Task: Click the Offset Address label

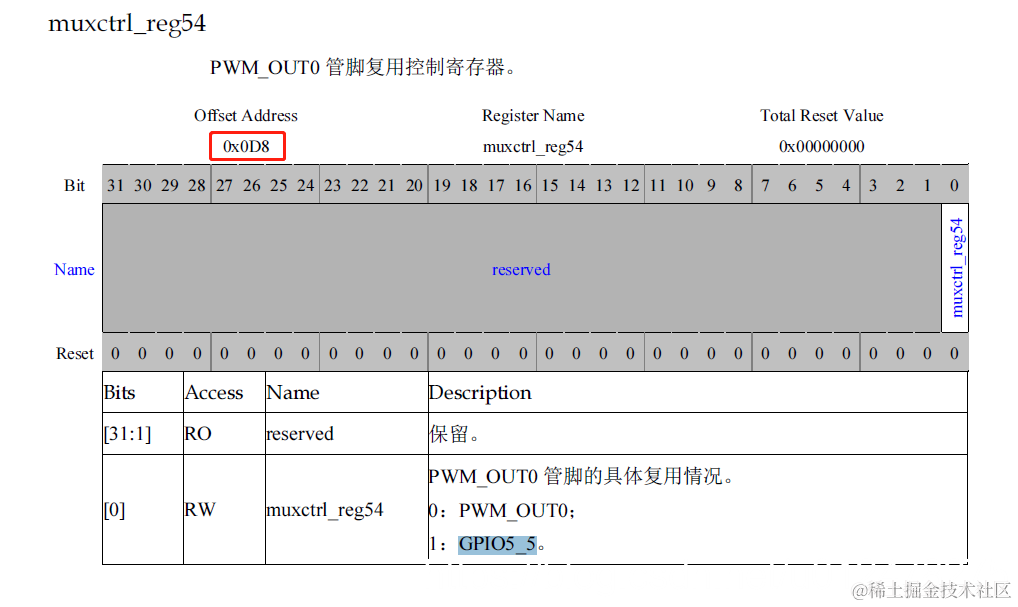Action: pos(246,116)
